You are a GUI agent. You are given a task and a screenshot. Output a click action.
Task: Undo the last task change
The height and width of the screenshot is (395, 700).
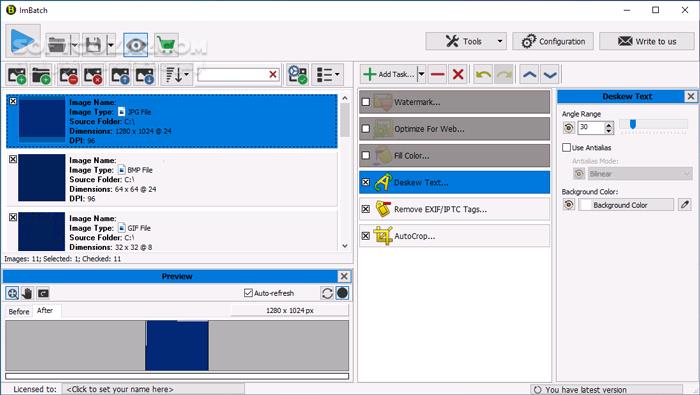point(483,75)
